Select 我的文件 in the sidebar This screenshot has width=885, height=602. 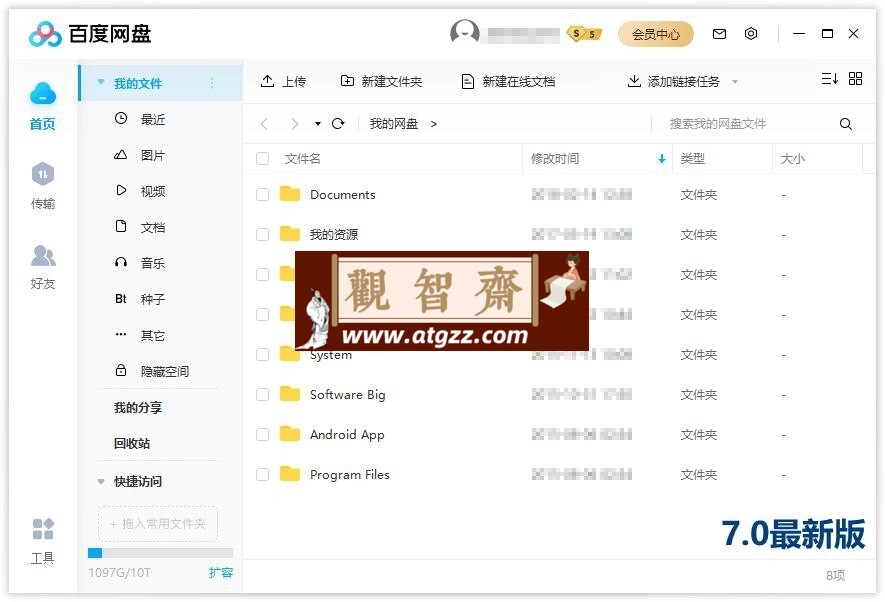tap(160, 83)
